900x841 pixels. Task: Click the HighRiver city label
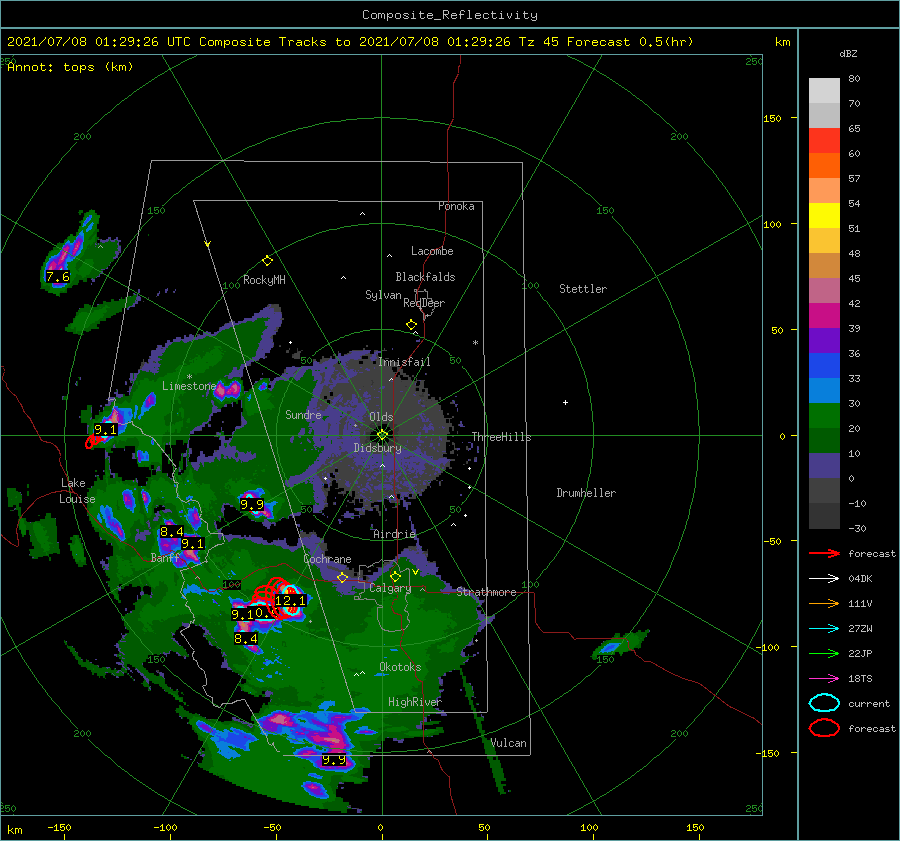415,702
